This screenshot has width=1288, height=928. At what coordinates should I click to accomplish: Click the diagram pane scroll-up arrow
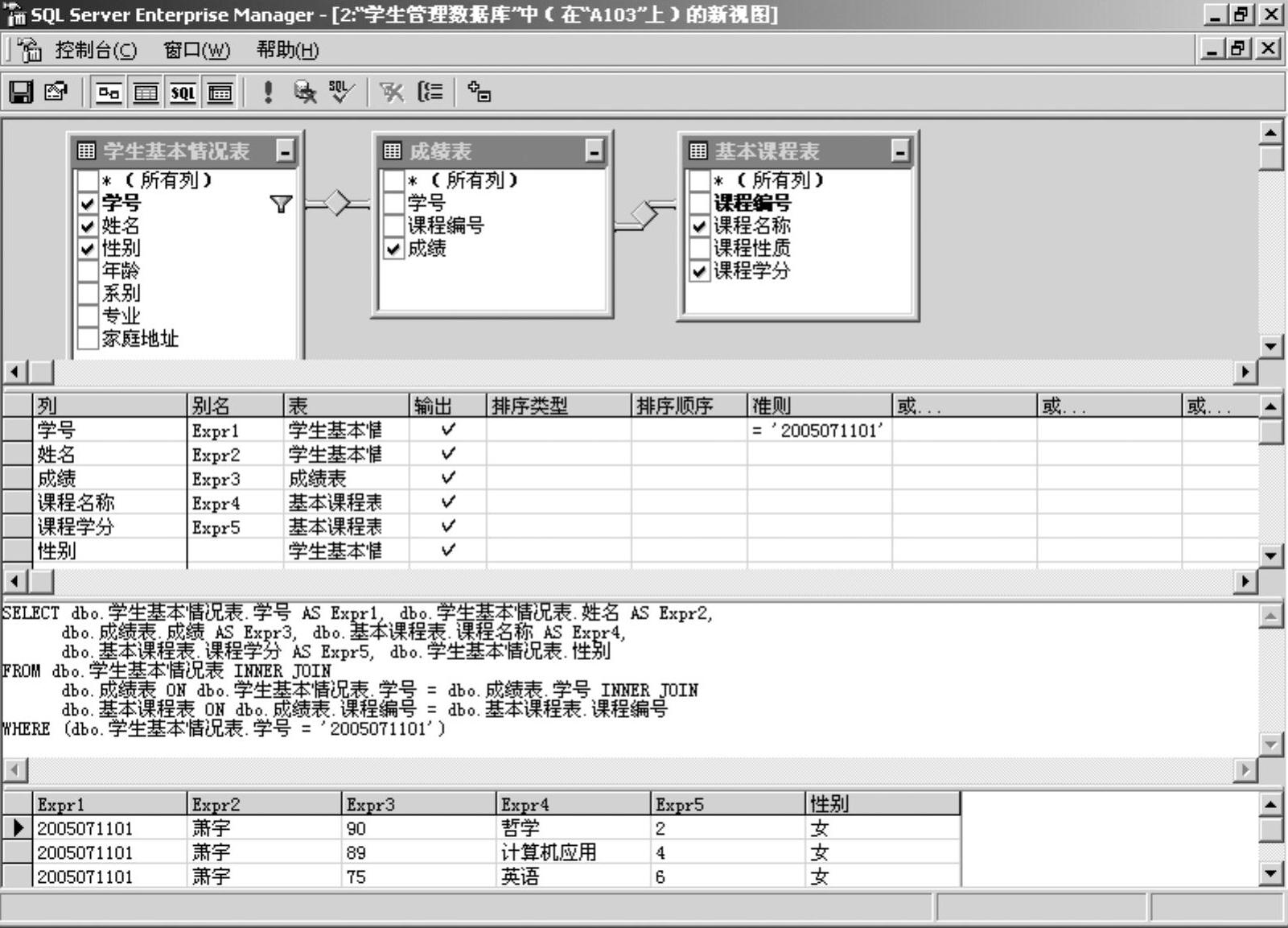1271,133
